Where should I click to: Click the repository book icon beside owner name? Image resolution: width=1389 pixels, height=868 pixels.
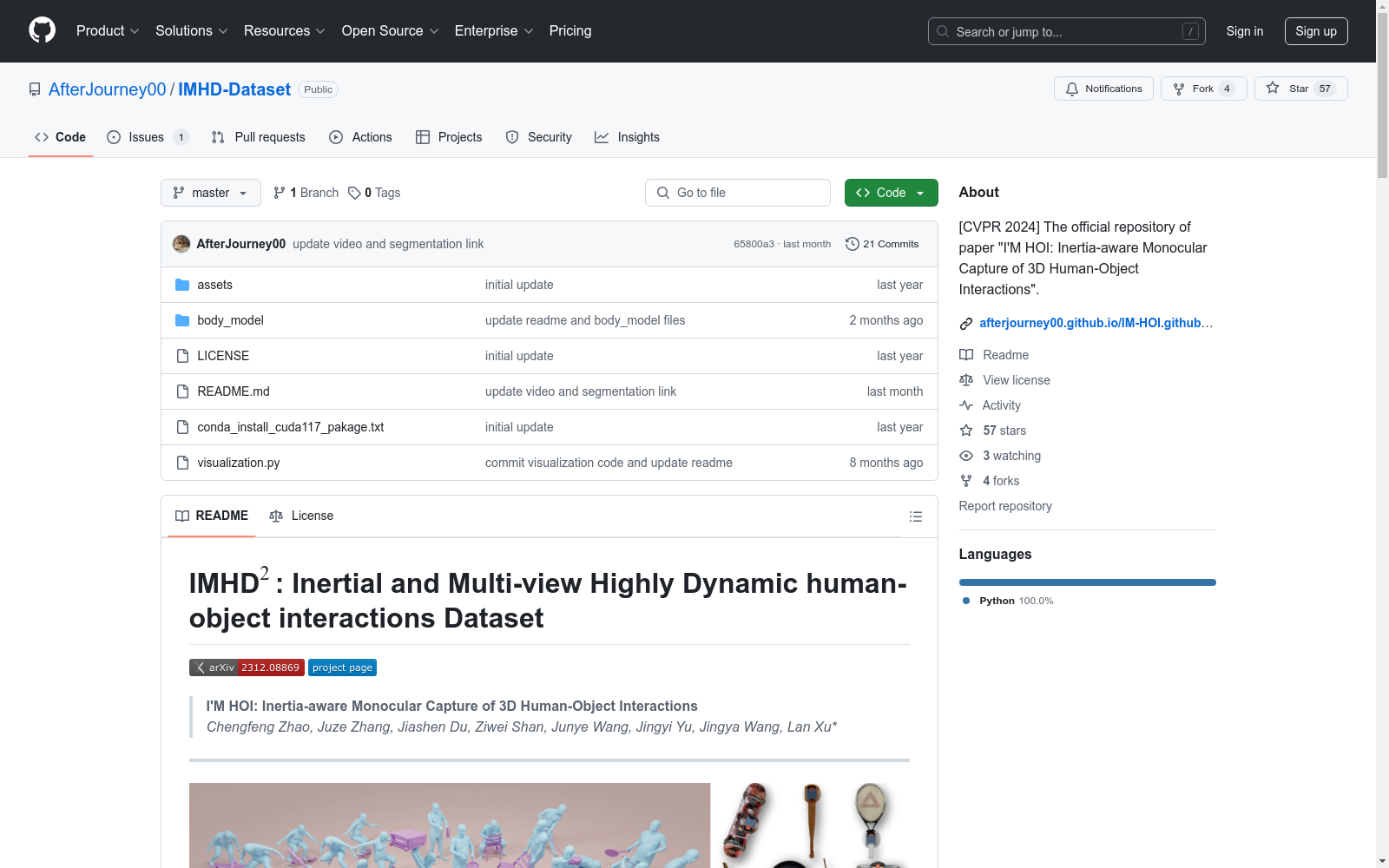(x=35, y=89)
